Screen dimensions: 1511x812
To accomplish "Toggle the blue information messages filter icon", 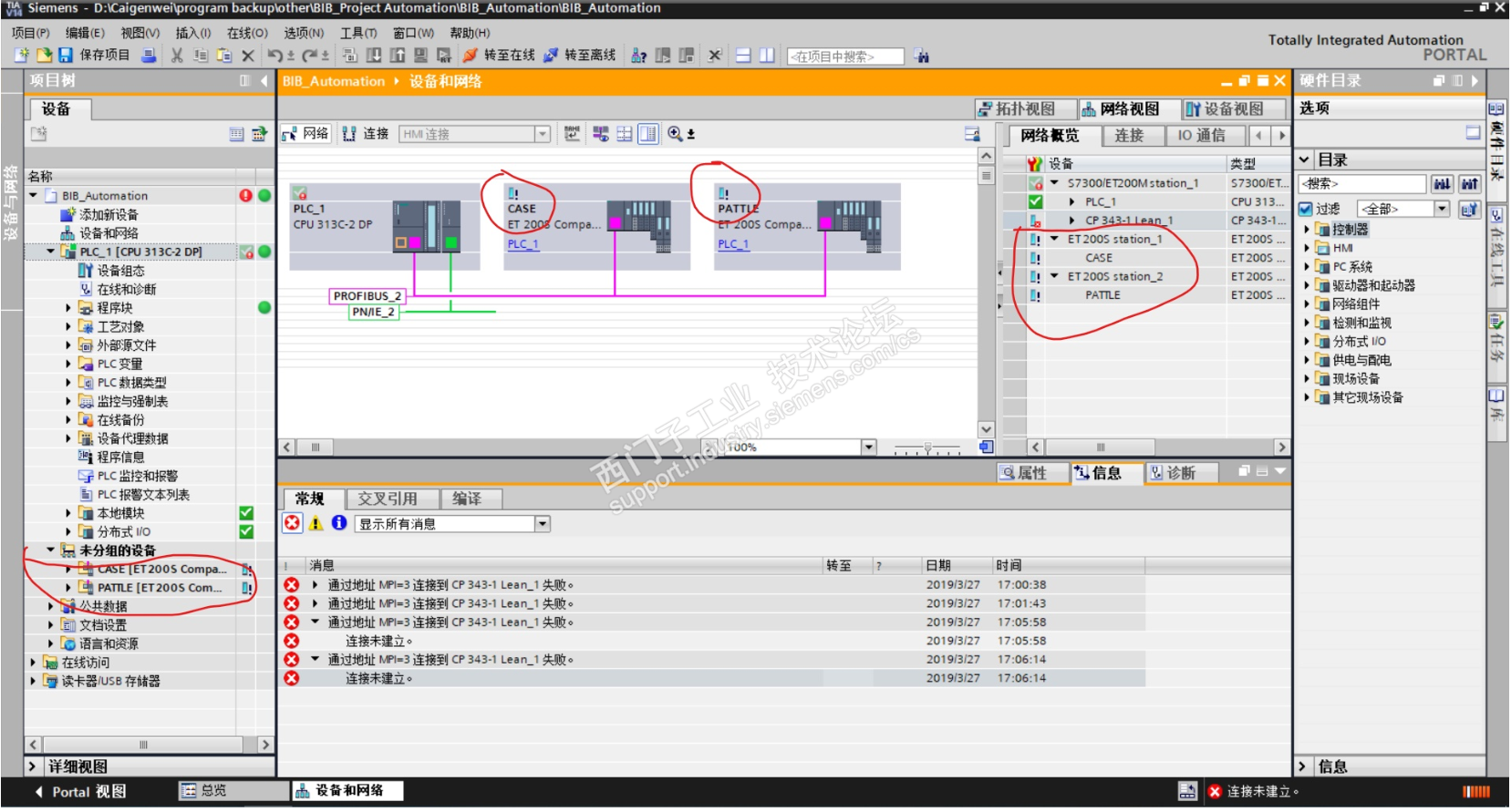I will tap(339, 523).
